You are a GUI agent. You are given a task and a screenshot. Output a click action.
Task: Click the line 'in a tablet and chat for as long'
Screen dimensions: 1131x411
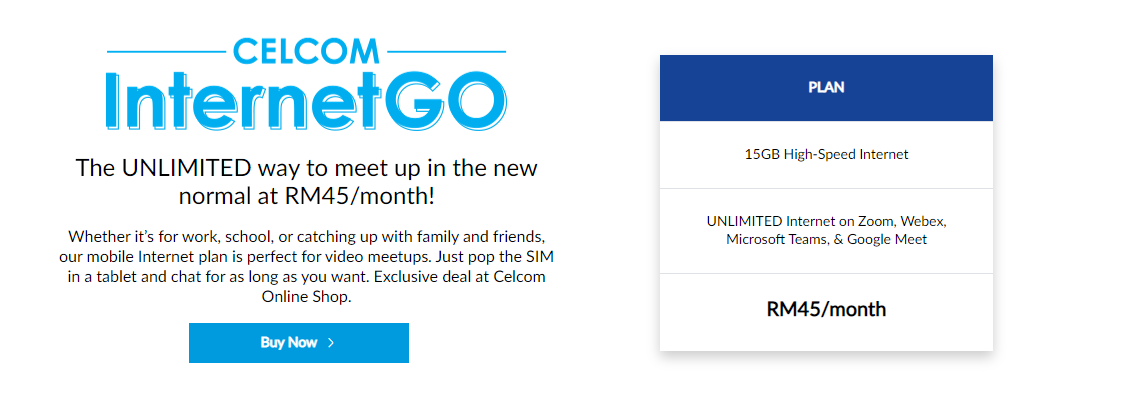tap(307, 277)
